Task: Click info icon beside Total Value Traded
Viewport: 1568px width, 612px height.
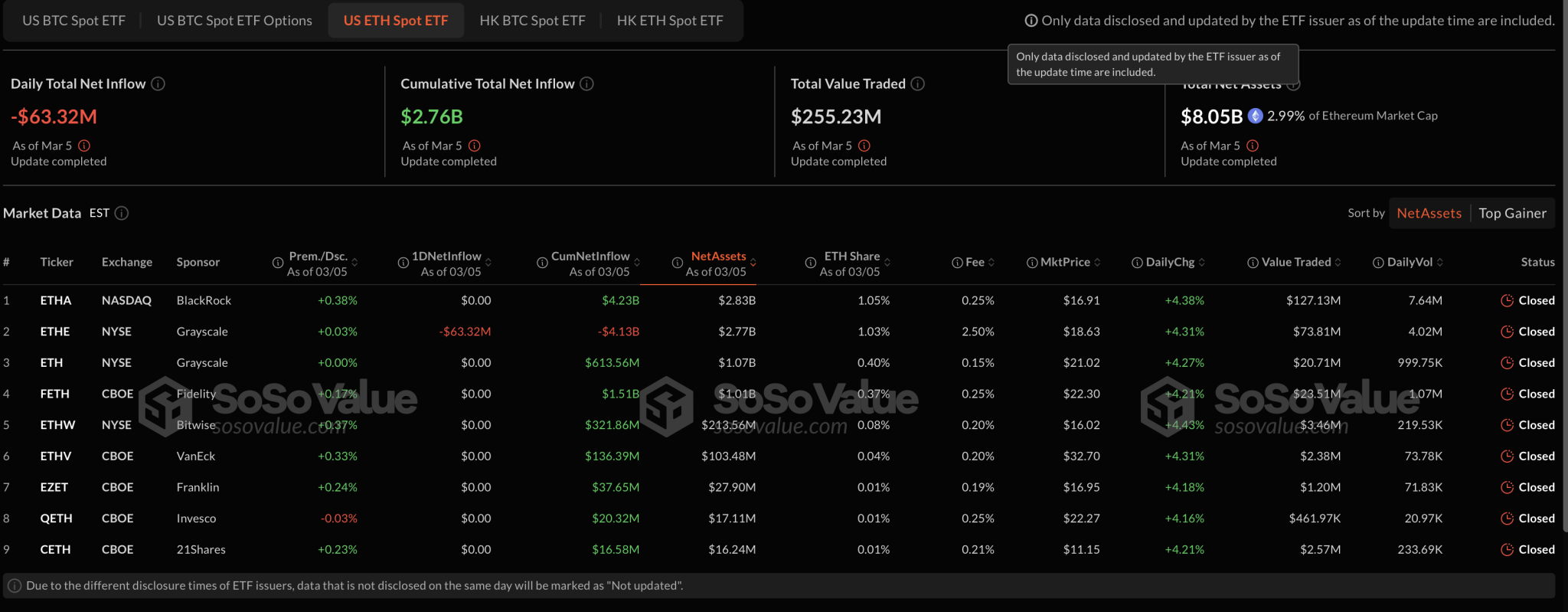Action: (x=917, y=83)
